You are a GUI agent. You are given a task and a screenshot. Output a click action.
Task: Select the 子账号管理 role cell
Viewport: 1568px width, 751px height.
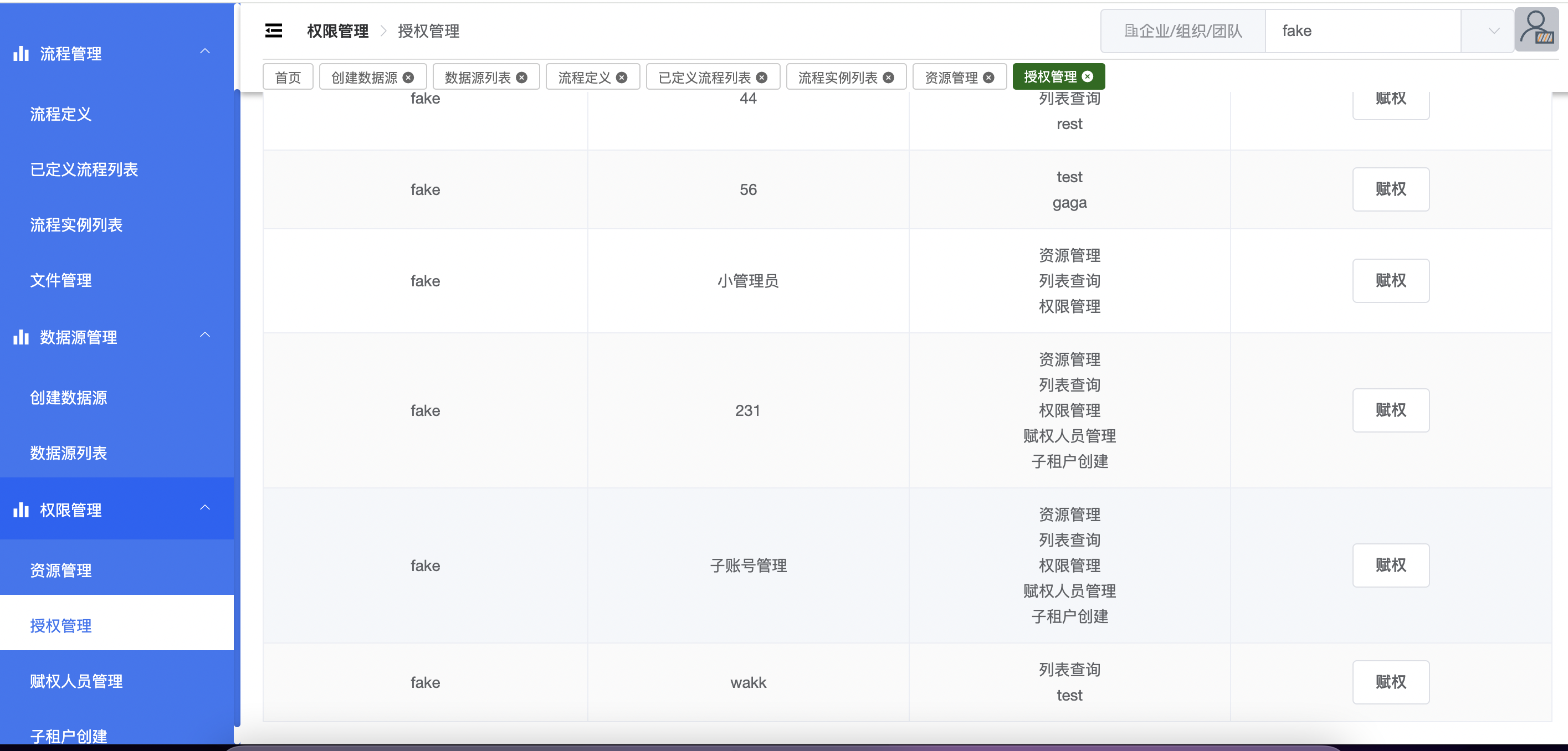click(x=748, y=565)
